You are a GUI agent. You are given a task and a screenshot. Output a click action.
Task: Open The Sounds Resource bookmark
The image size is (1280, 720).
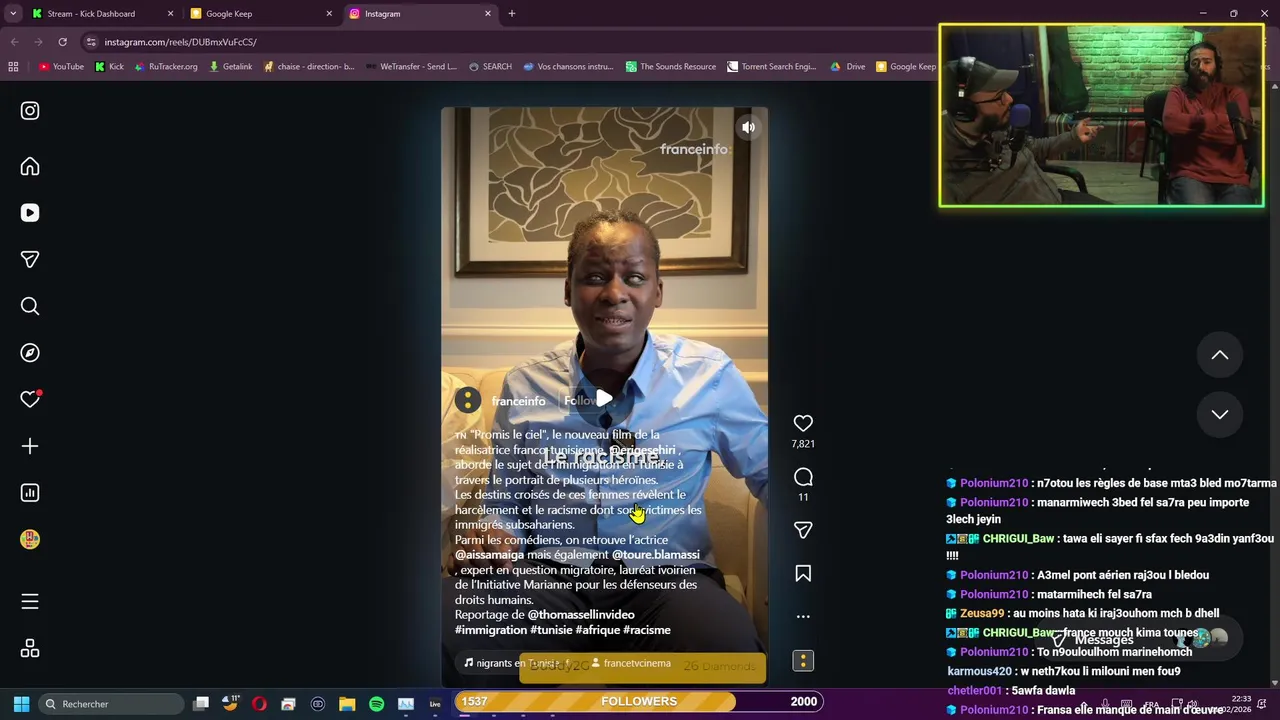coord(671,67)
